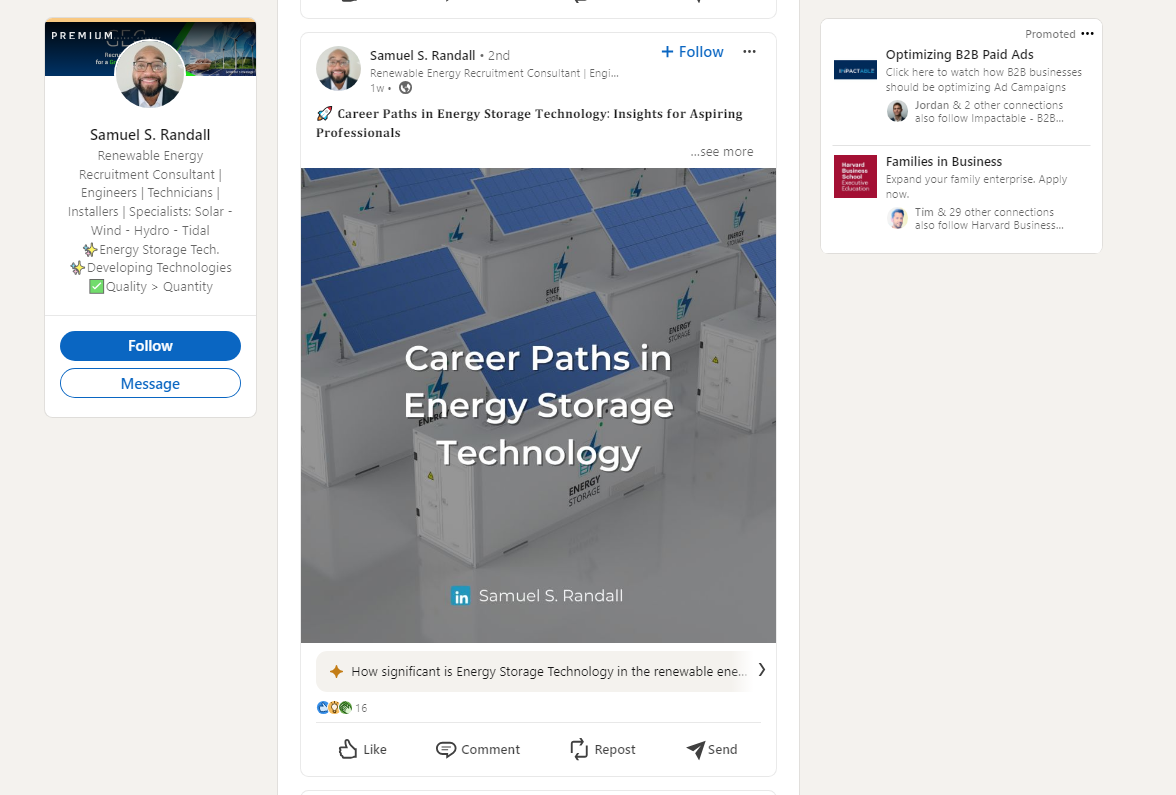This screenshot has width=1176, height=795.
Task: Click the reaction emojis on the post
Action: (x=334, y=708)
